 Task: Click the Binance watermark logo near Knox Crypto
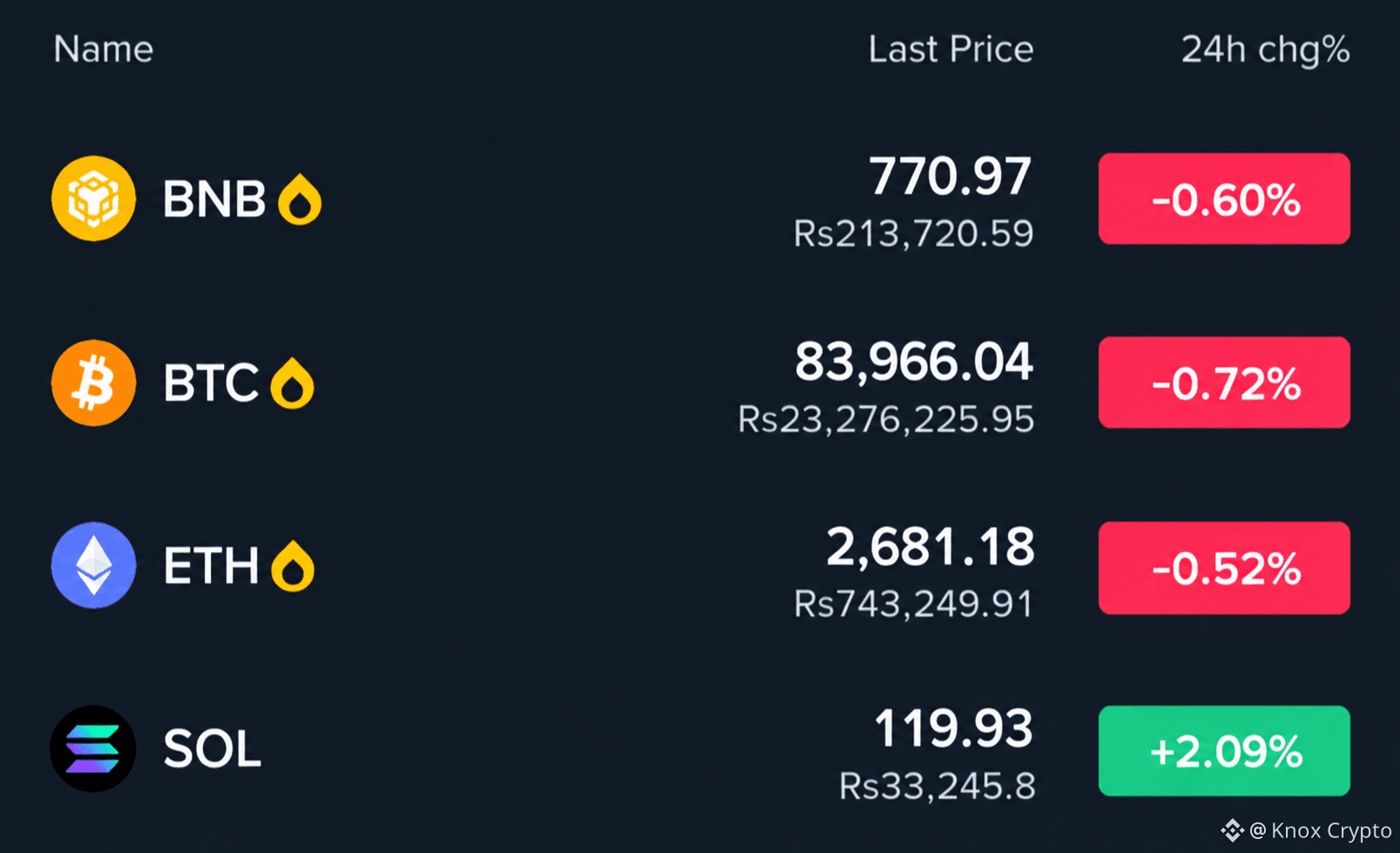pos(1232,830)
